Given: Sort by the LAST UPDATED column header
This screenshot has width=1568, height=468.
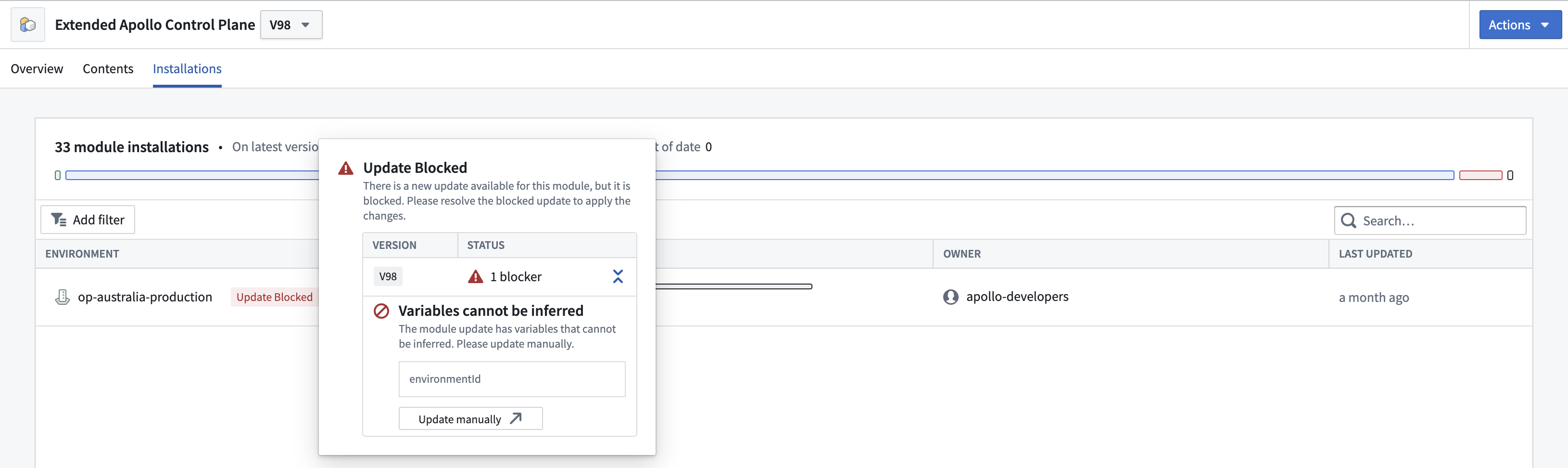Looking at the screenshot, I should (x=1376, y=253).
